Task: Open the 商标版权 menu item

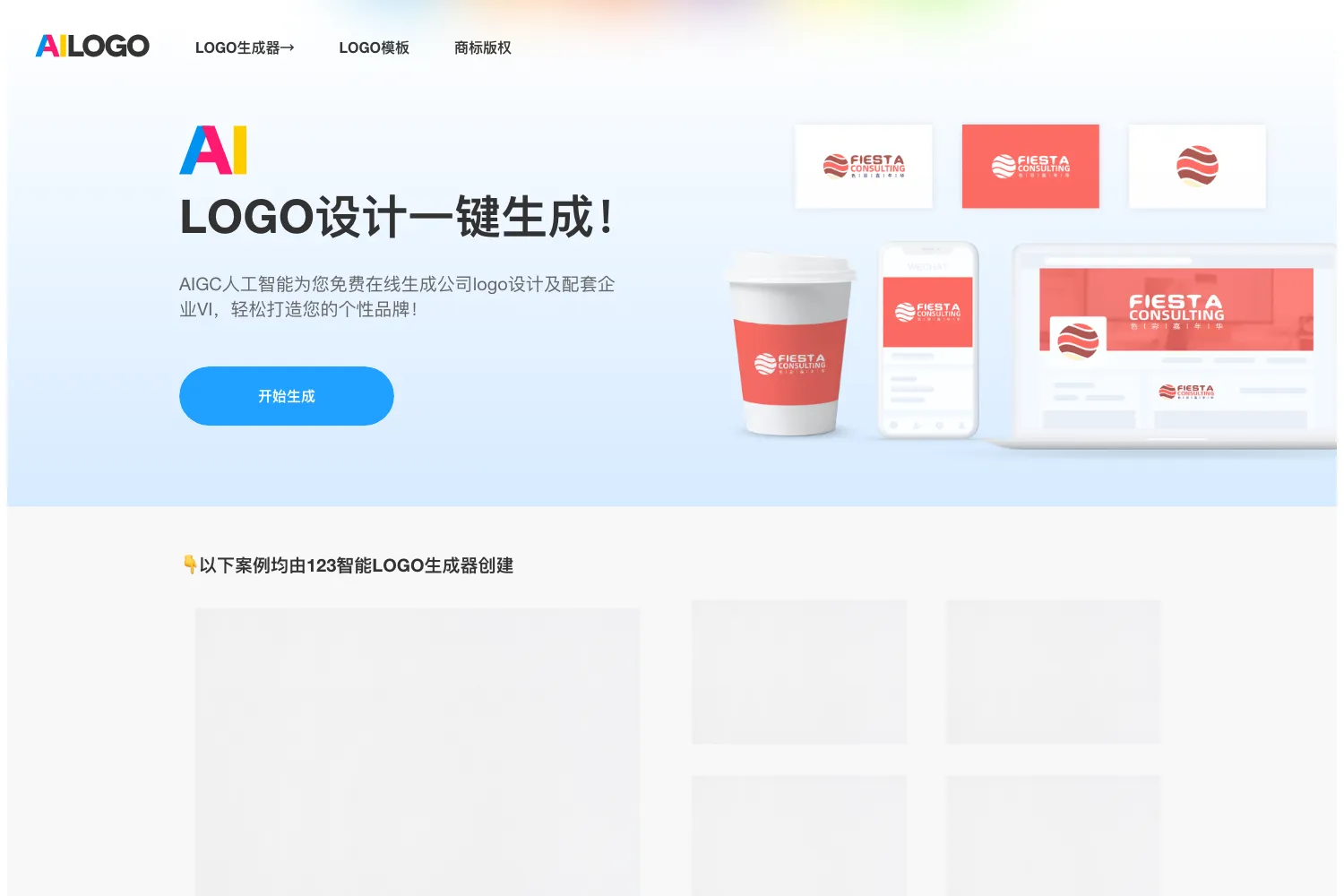Action: [x=482, y=47]
